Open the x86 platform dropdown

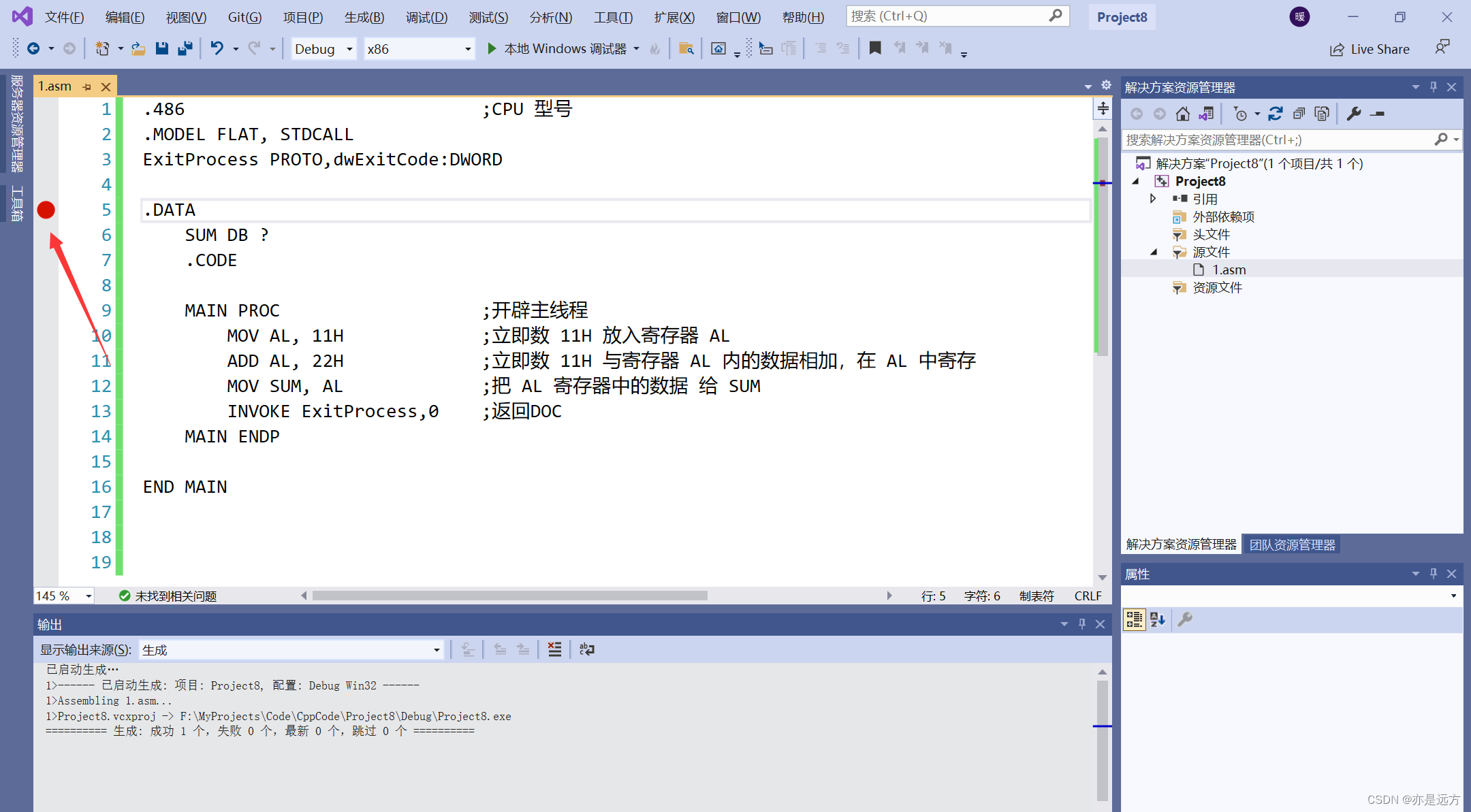(468, 49)
